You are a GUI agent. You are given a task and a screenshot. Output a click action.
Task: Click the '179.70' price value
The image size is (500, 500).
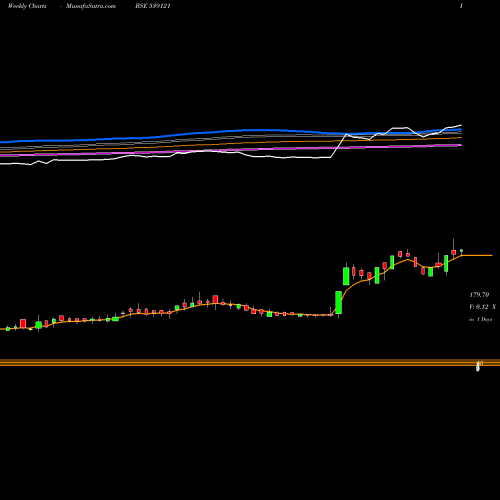coord(479,295)
